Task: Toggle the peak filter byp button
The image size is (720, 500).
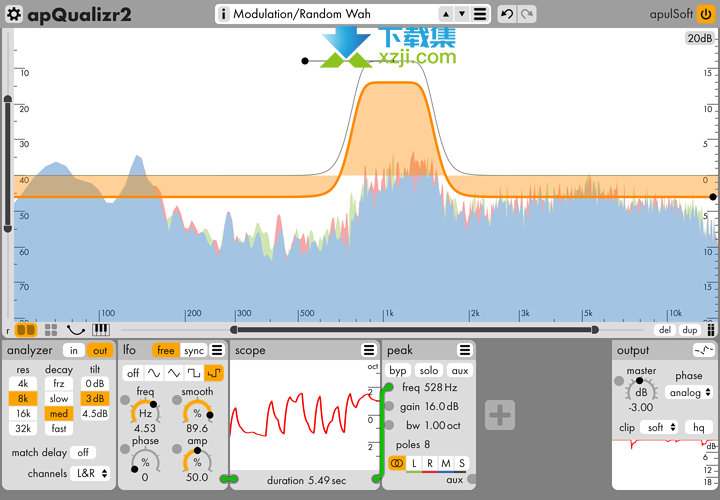Action: pyautogui.click(x=398, y=370)
